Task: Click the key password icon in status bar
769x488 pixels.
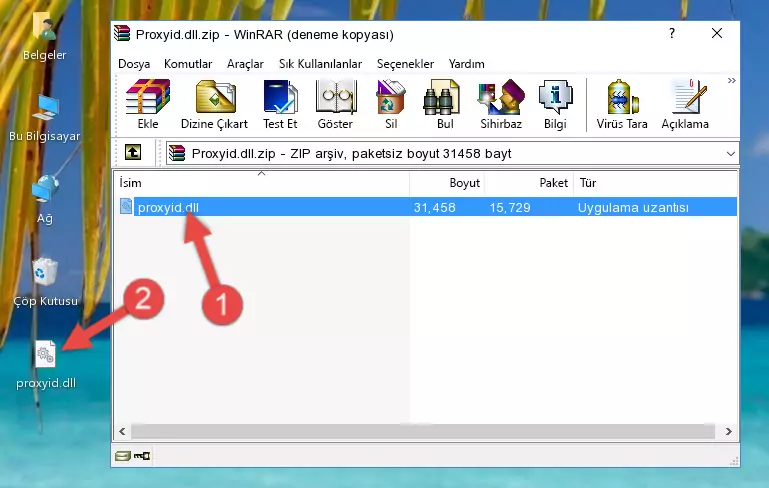Action: point(142,456)
